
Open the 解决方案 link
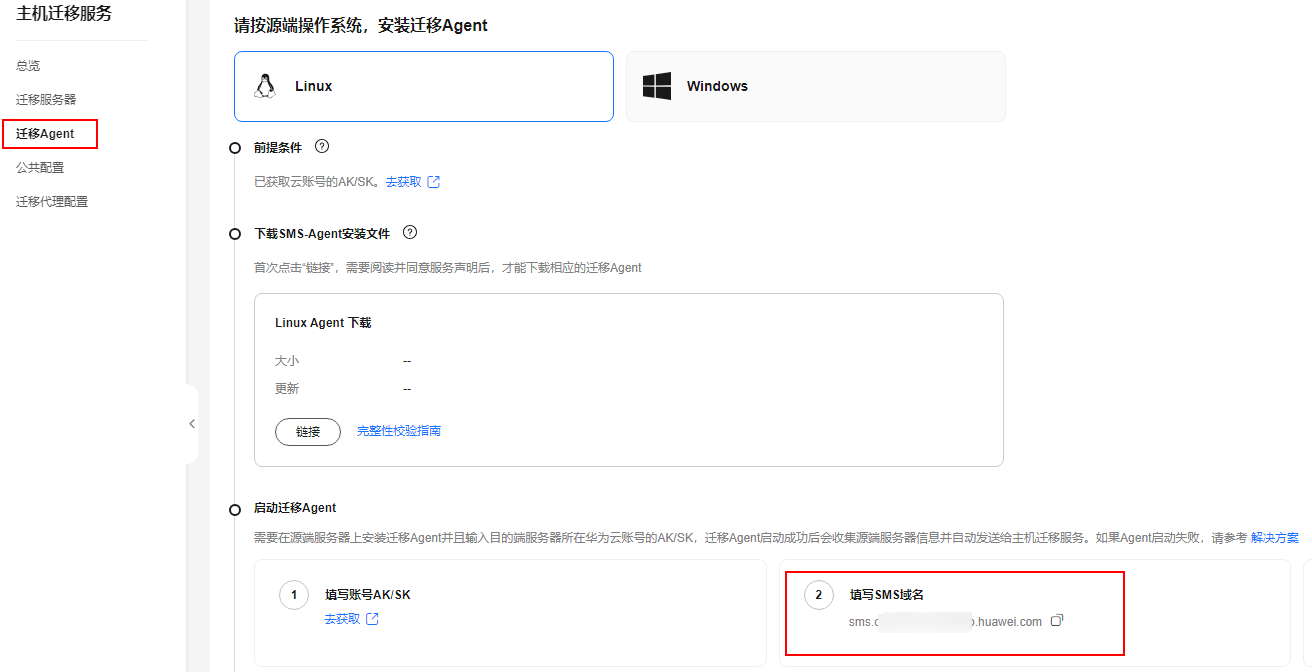(1275, 538)
